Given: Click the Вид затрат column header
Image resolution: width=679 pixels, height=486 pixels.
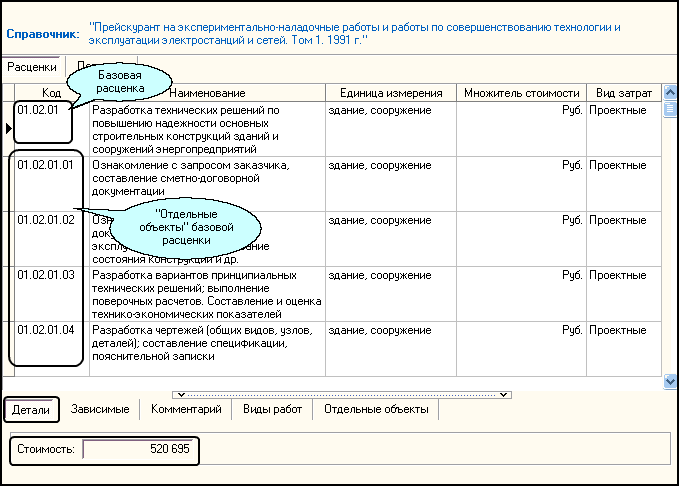Looking at the screenshot, I should point(623,93).
